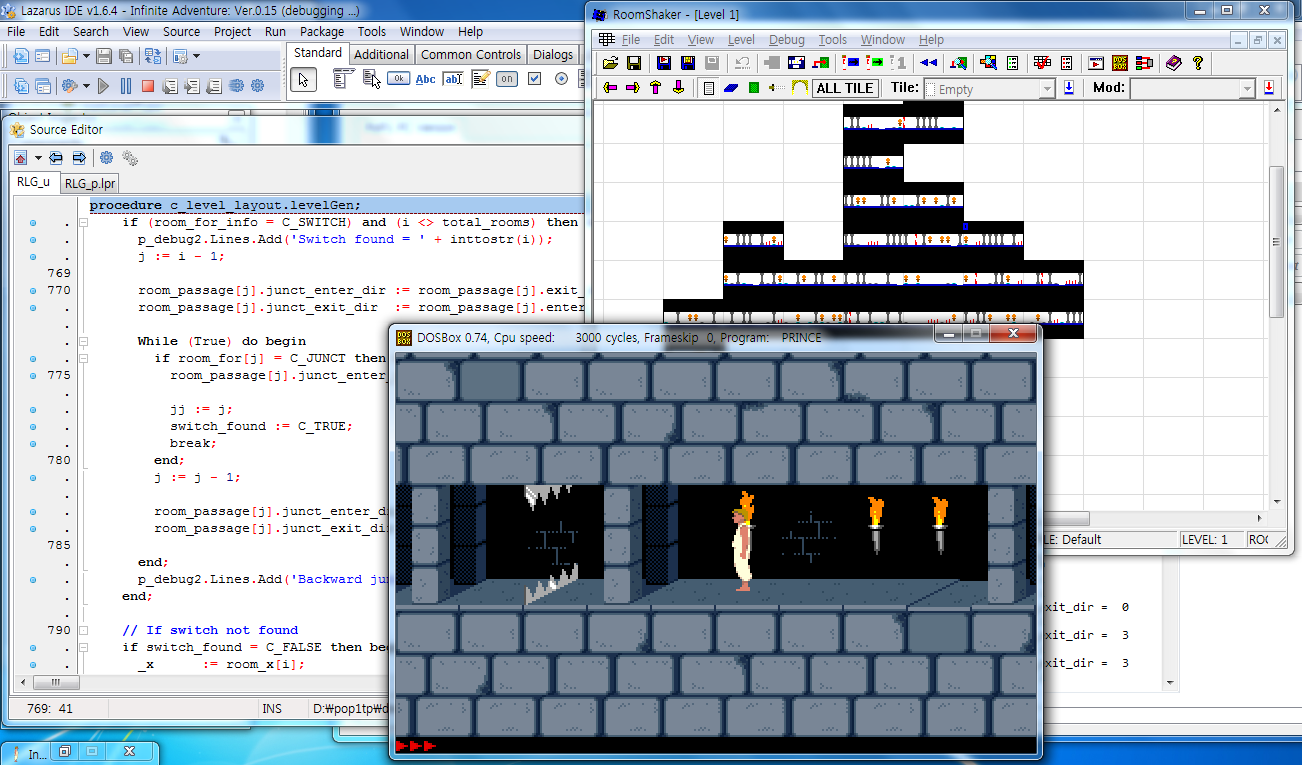Toggle the breakpoint gutter dot at line 770
The width and height of the screenshot is (1302, 765).
coord(33,291)
